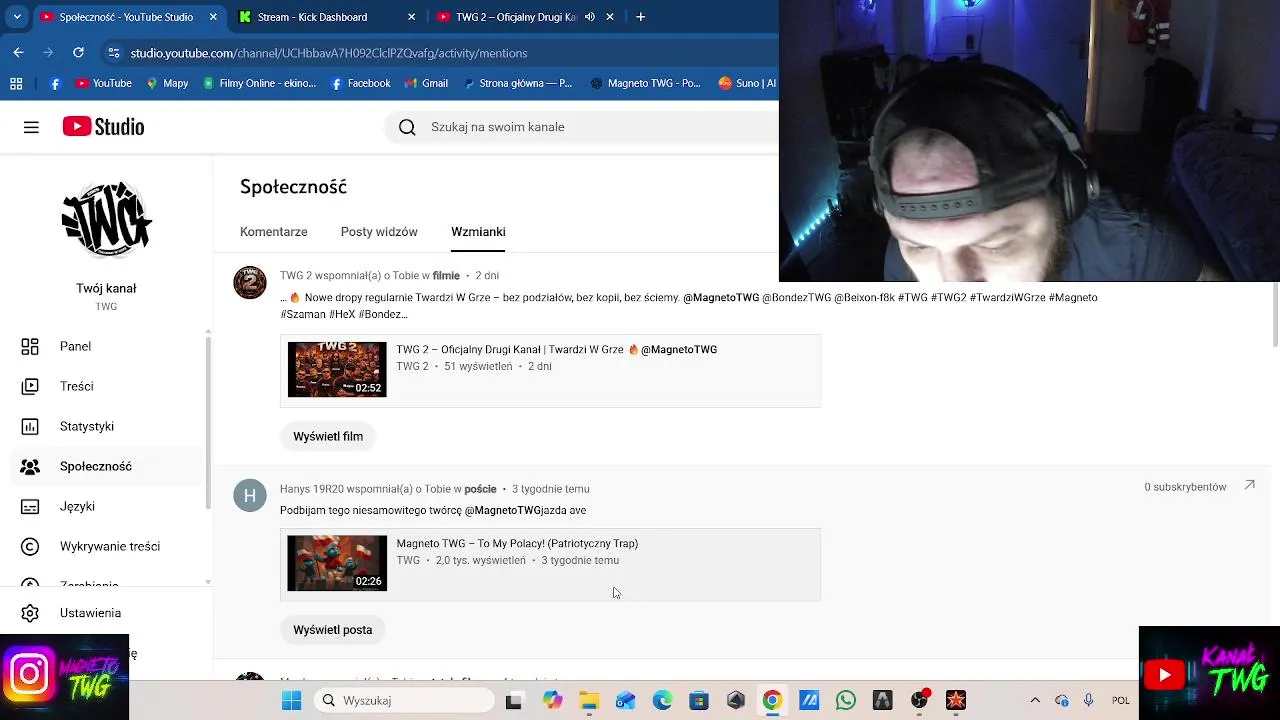Switch to the TWG 2 browser tab
This screenshot has width=1280, height=720.
515,17
